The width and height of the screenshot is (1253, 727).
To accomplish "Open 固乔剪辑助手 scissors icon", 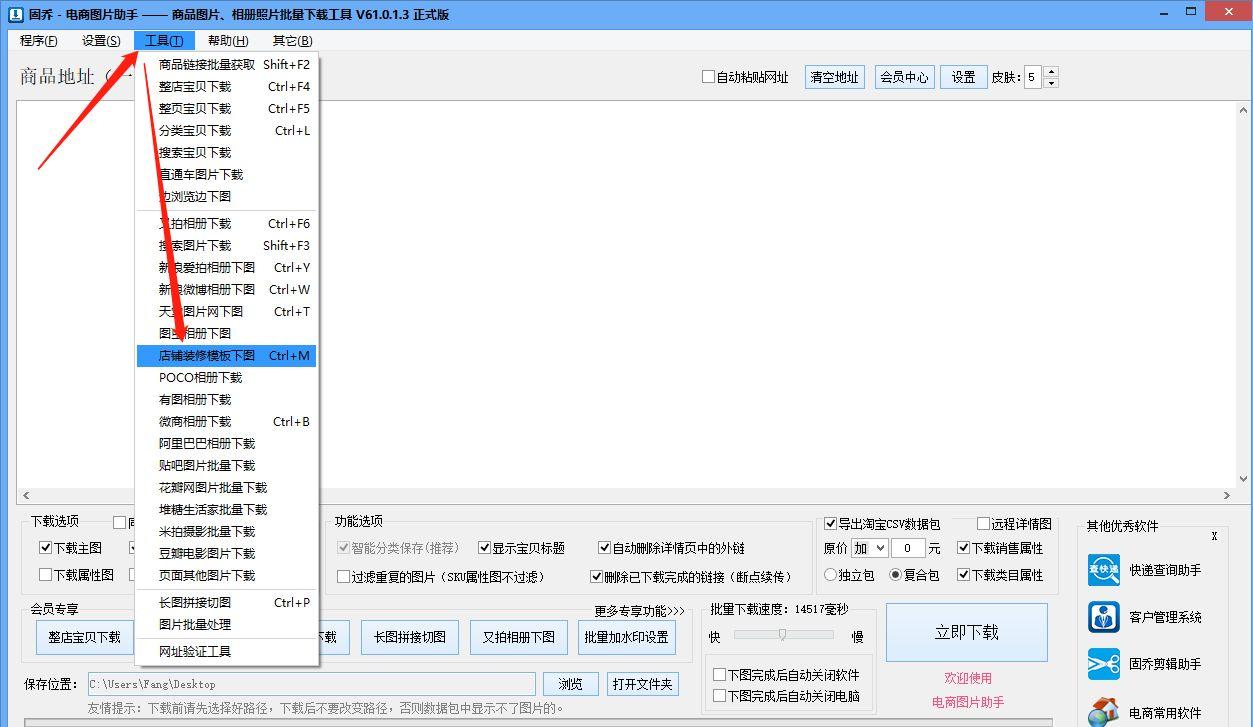I will tap(1103, 663).
